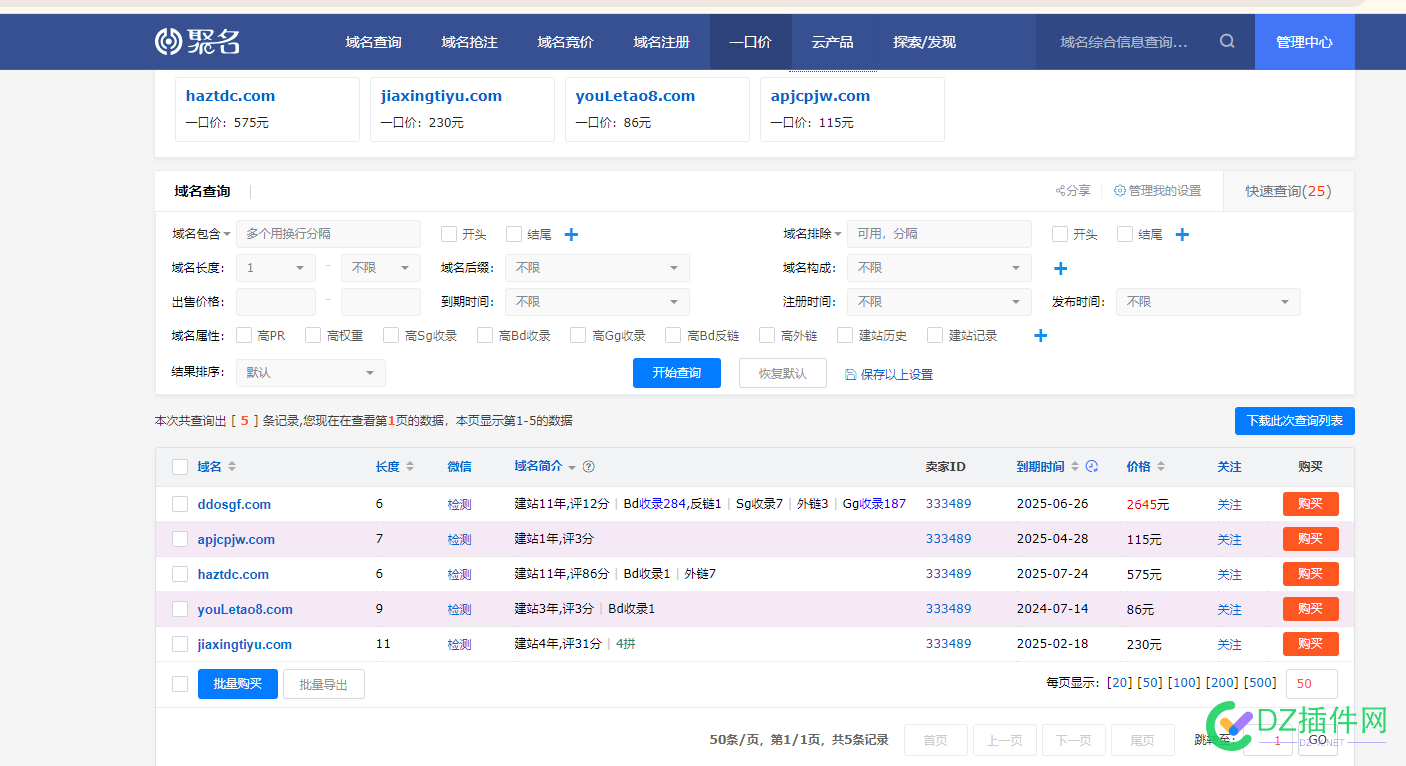
Task: Open the 域名查询 nav menu
Action: pos(373,42)
